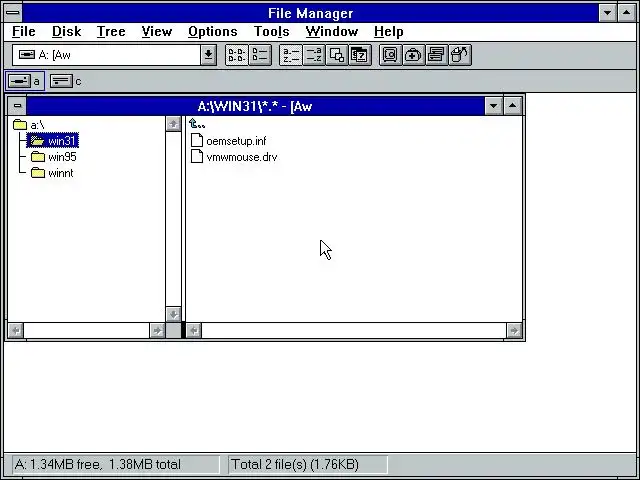Click the tree pane scroll right arrow
Screen dimensions: 640x480
click(x=157, y=330)
